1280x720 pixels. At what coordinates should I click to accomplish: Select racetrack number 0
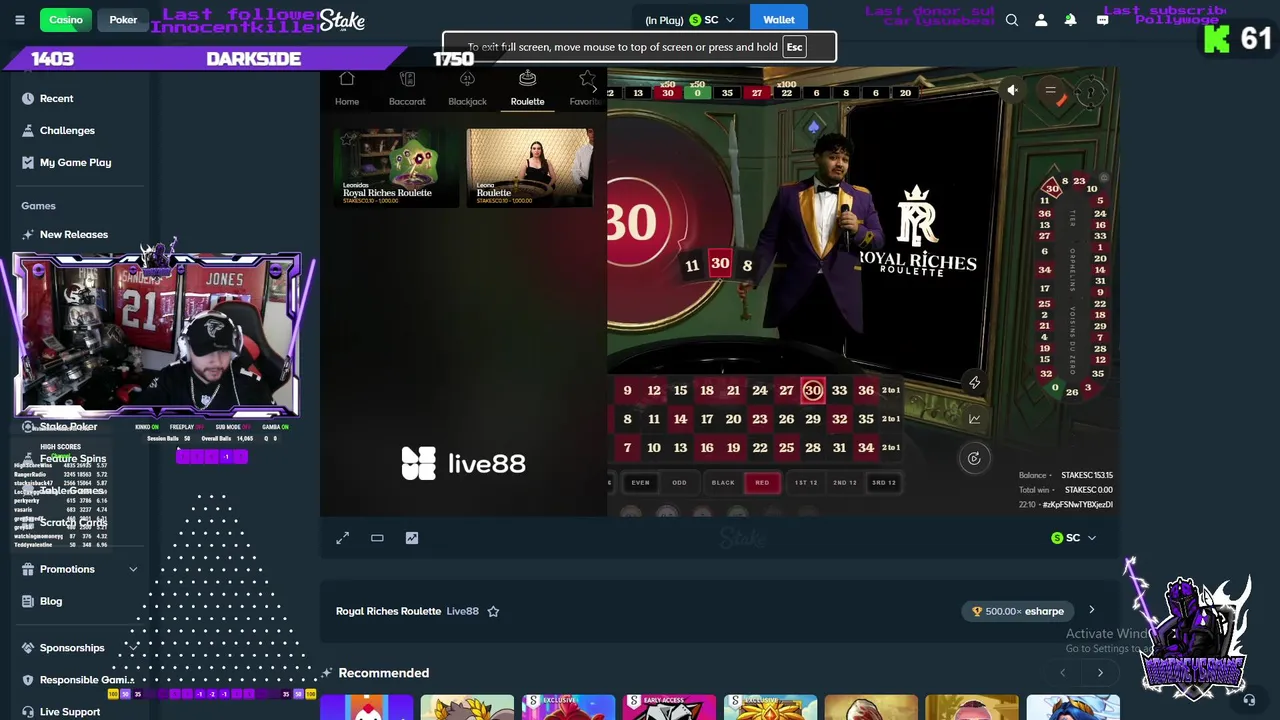point(1055,388)
